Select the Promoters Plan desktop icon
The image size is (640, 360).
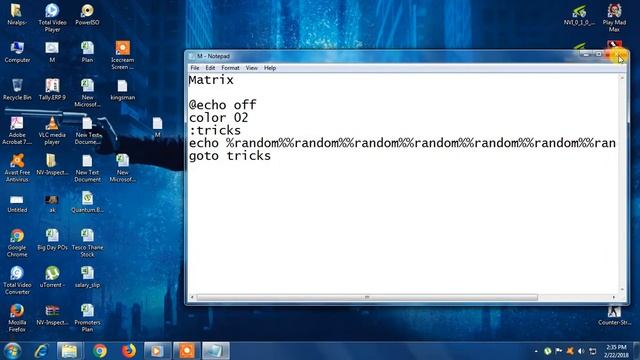tap(87, 318)
